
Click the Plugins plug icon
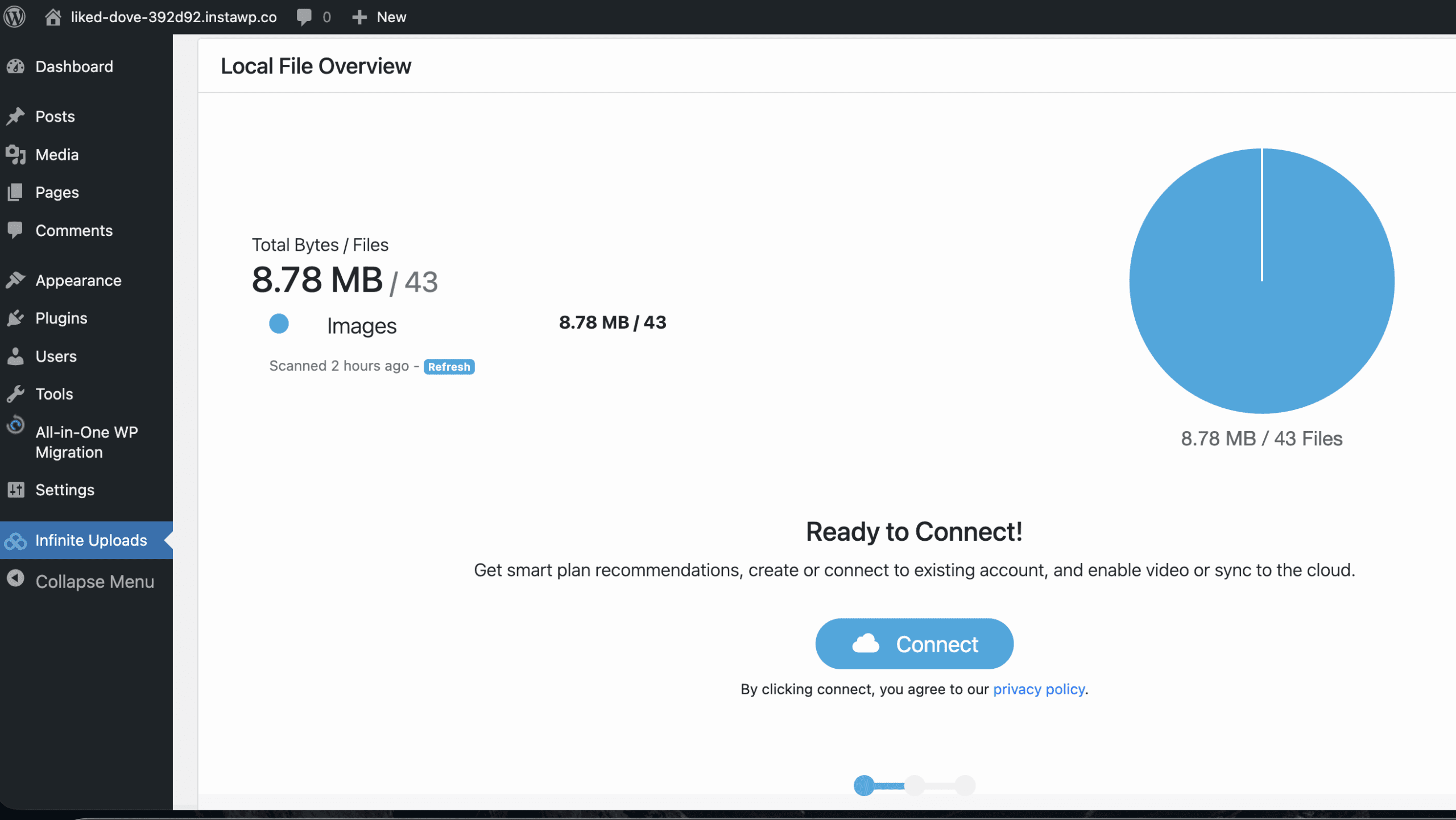coord(16,318)
